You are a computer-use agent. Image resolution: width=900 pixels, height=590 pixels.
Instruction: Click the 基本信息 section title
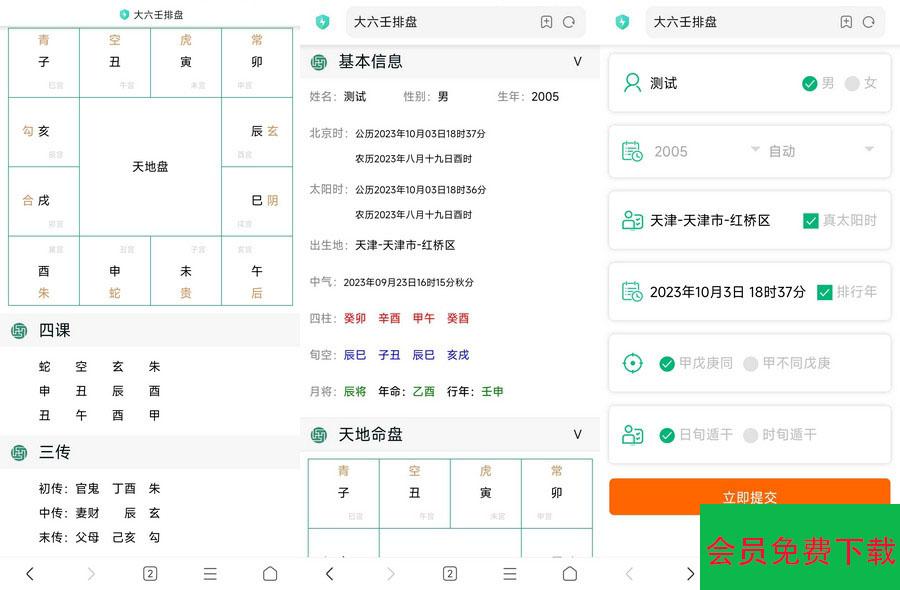[x=370, y=61]
